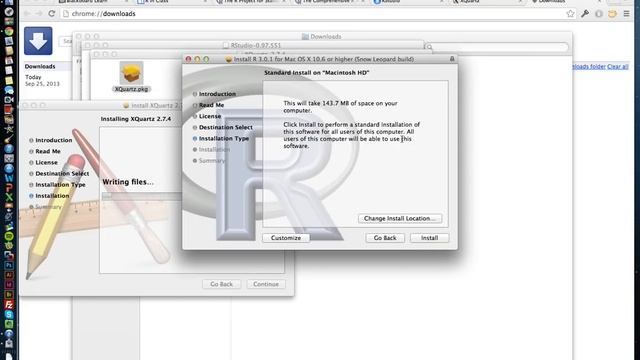Select Read Me step in R installer
640x360 pixels.
(x=211, y=105)
